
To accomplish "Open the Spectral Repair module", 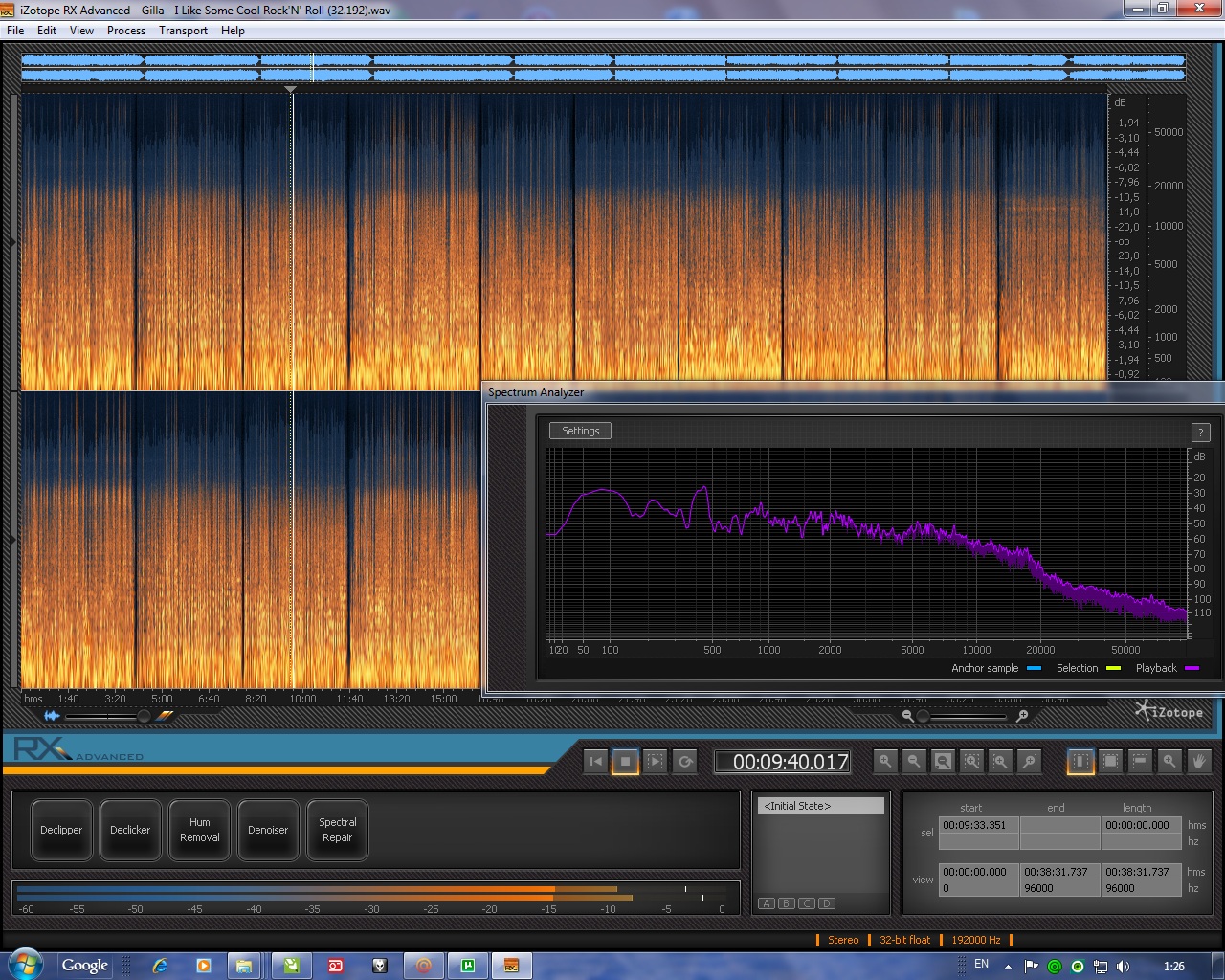I will pyautogui.click(x=337, y=830).
